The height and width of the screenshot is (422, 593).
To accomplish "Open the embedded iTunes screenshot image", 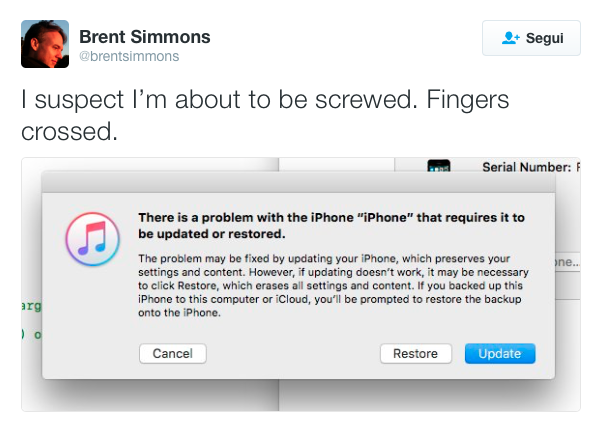I will [x=301, y=284].
